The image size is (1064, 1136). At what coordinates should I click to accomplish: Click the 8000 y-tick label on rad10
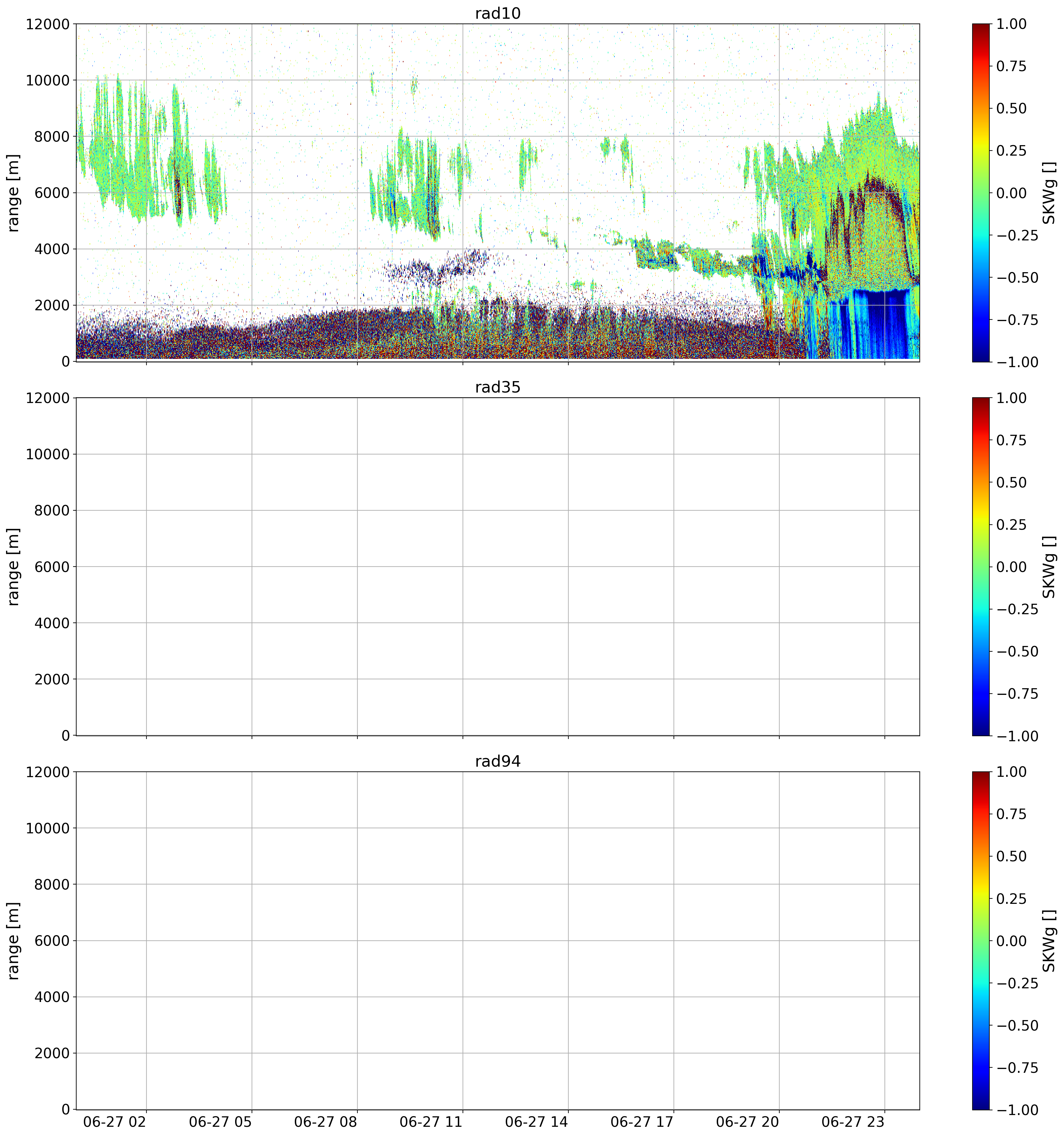pyautogui.click(x=52, y=137)
